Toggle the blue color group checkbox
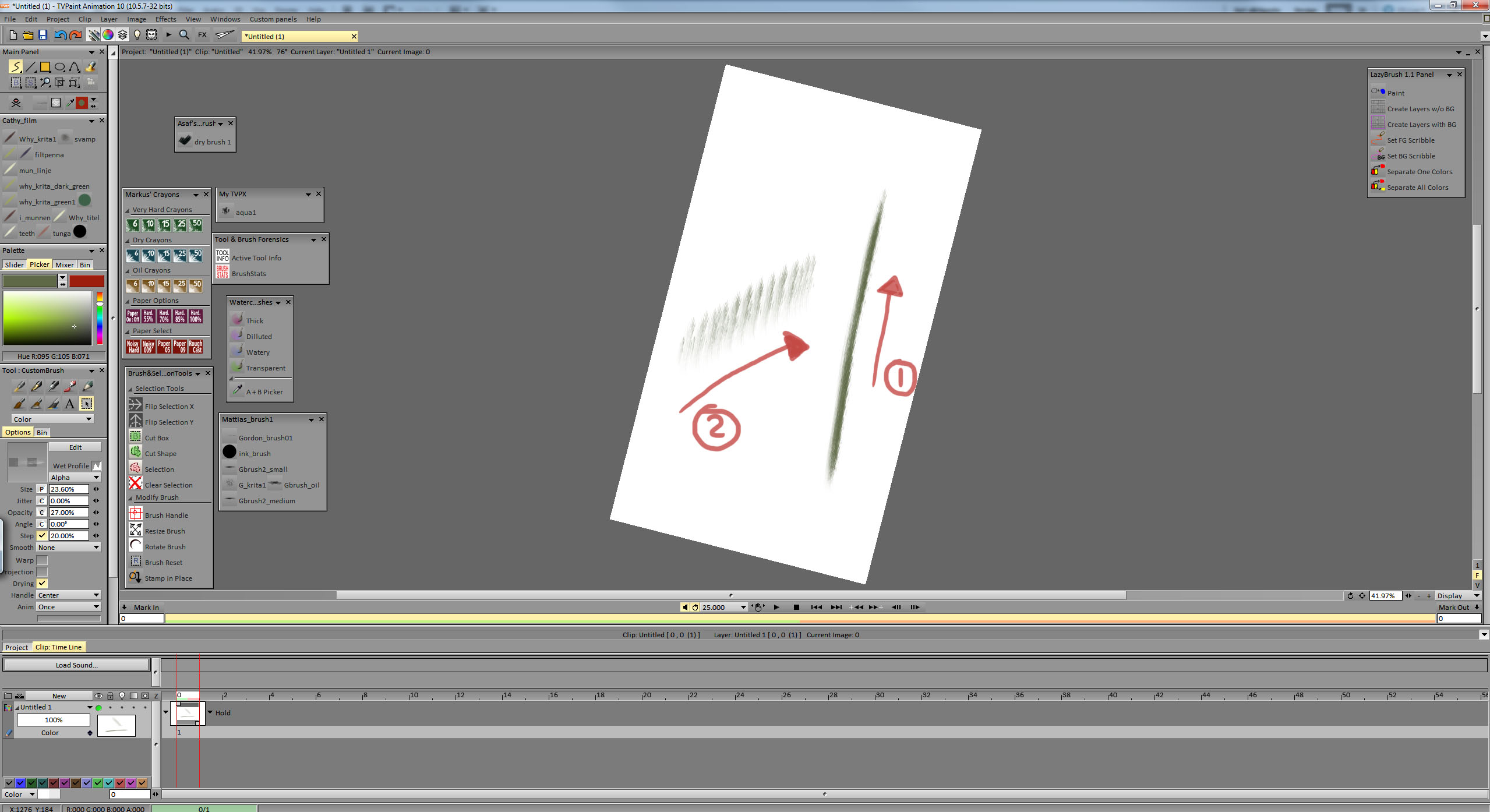Viewport: 1490px width, 812px height. (20, 783)
